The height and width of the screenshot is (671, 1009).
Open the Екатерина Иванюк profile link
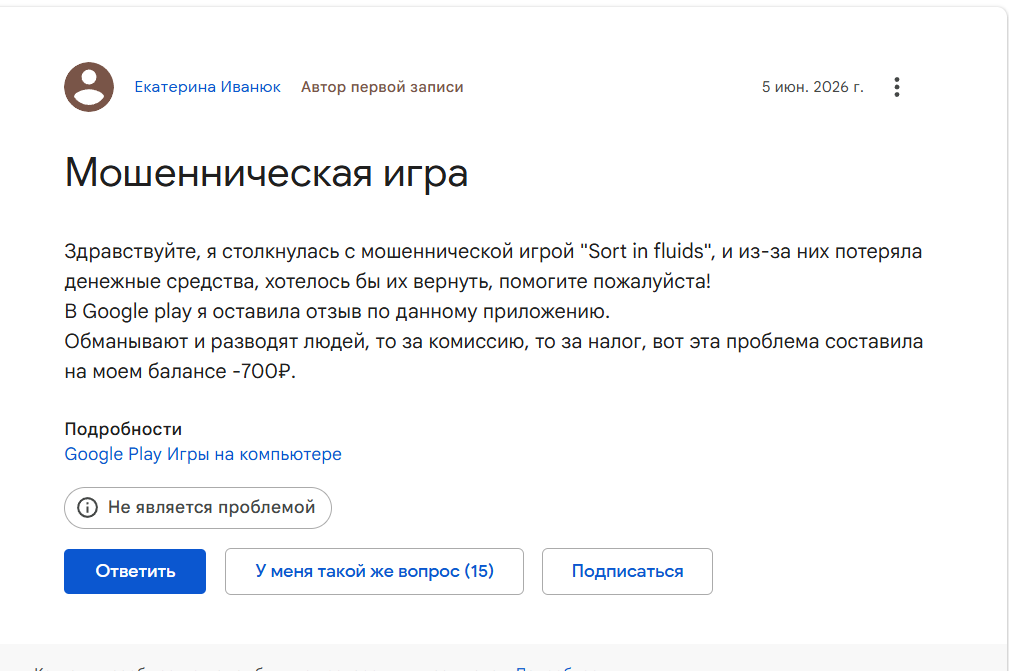[207, 87]
